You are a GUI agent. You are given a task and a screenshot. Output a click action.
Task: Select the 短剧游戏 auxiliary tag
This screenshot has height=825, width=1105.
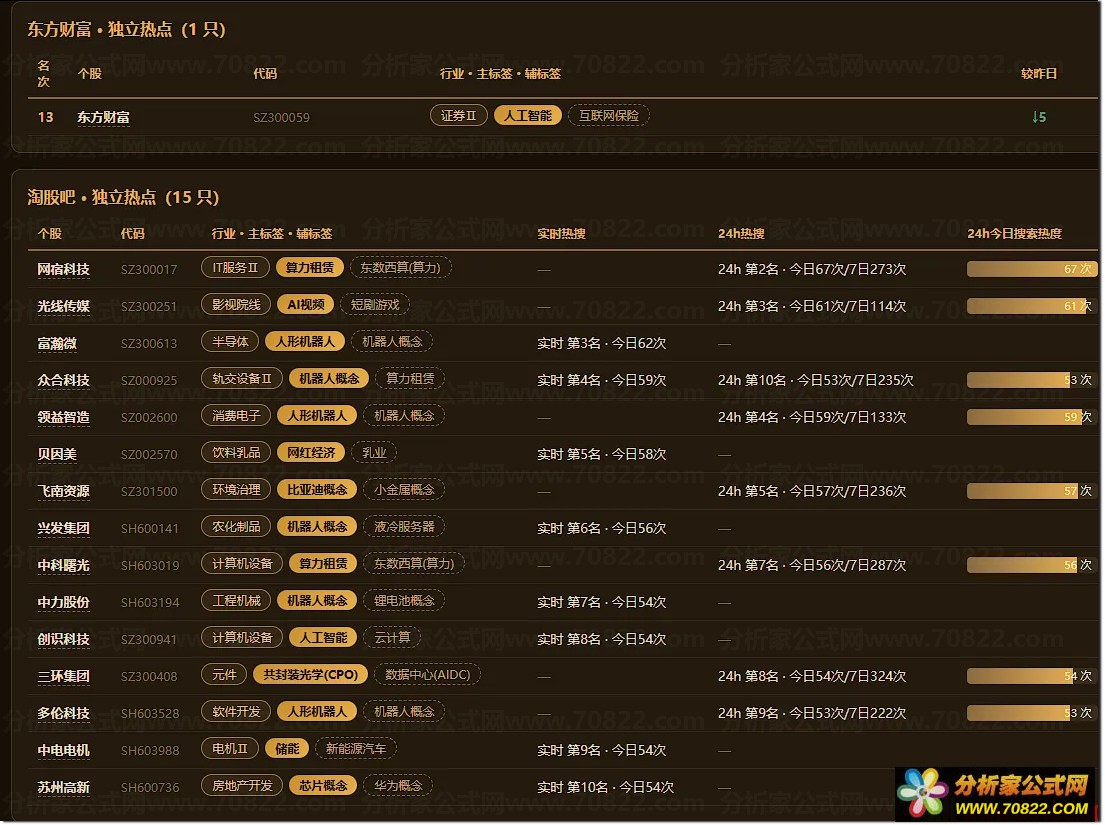pos(375,304)
